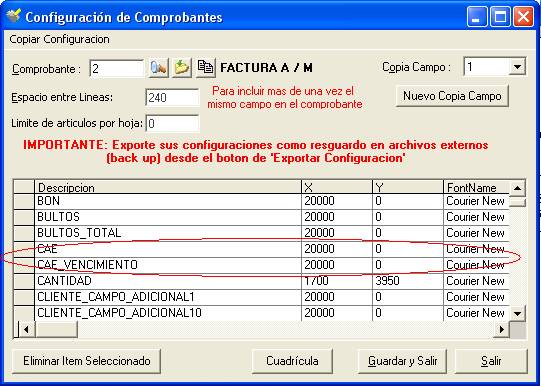
Task: Click the row selector beside CANTIDAD
Action: (x=24, y=281)
